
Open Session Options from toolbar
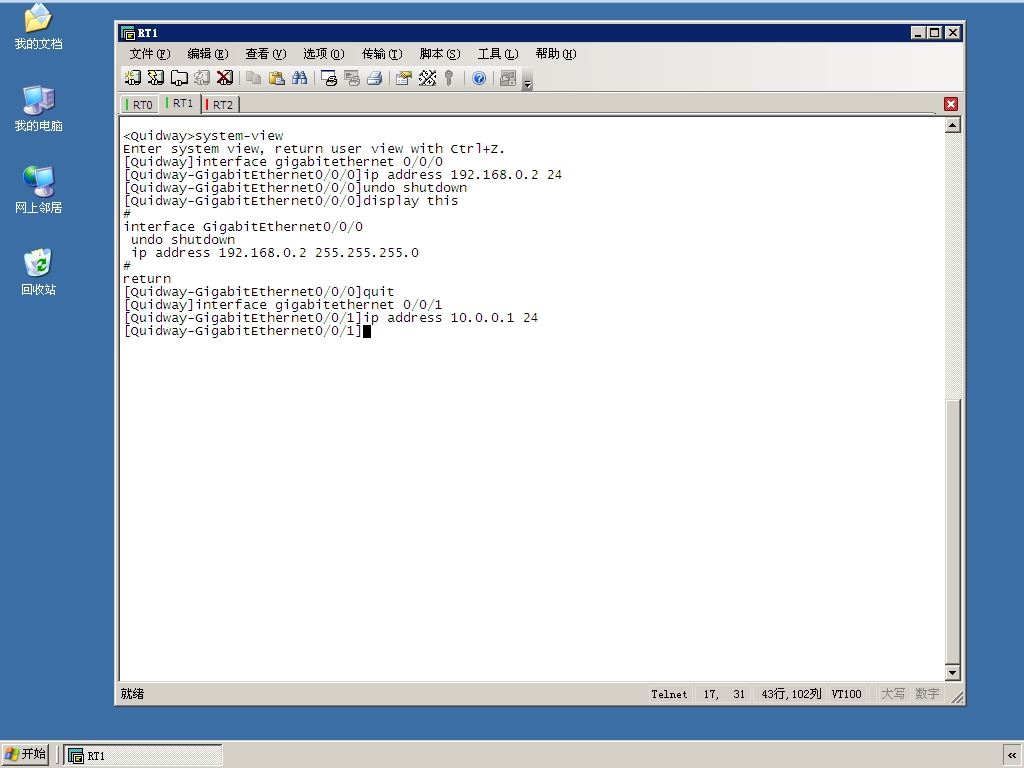(404, 78)
